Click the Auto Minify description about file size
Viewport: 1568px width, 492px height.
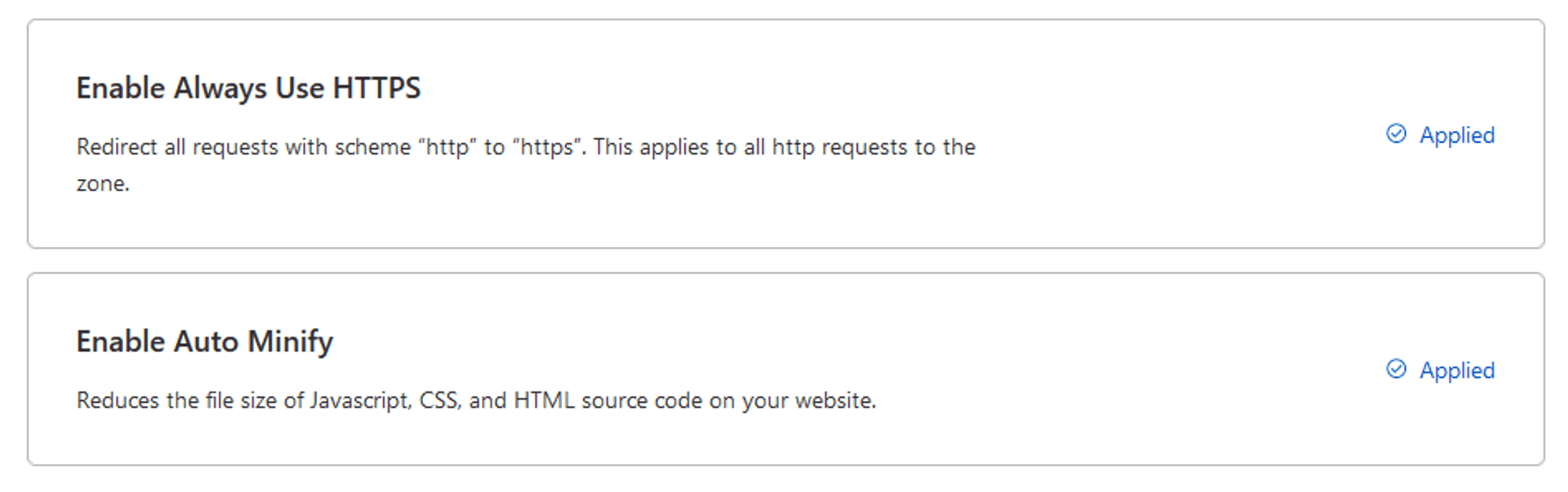click(x=476, y=400)
